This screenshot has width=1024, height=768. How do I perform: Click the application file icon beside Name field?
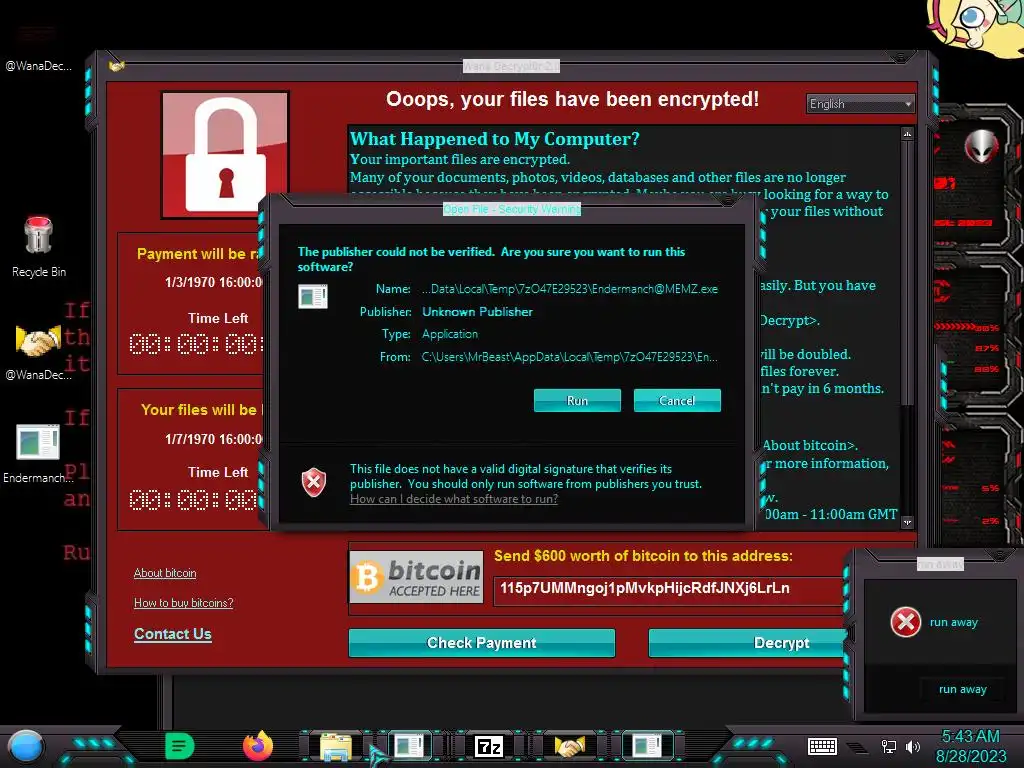click(x=313, y=296)
